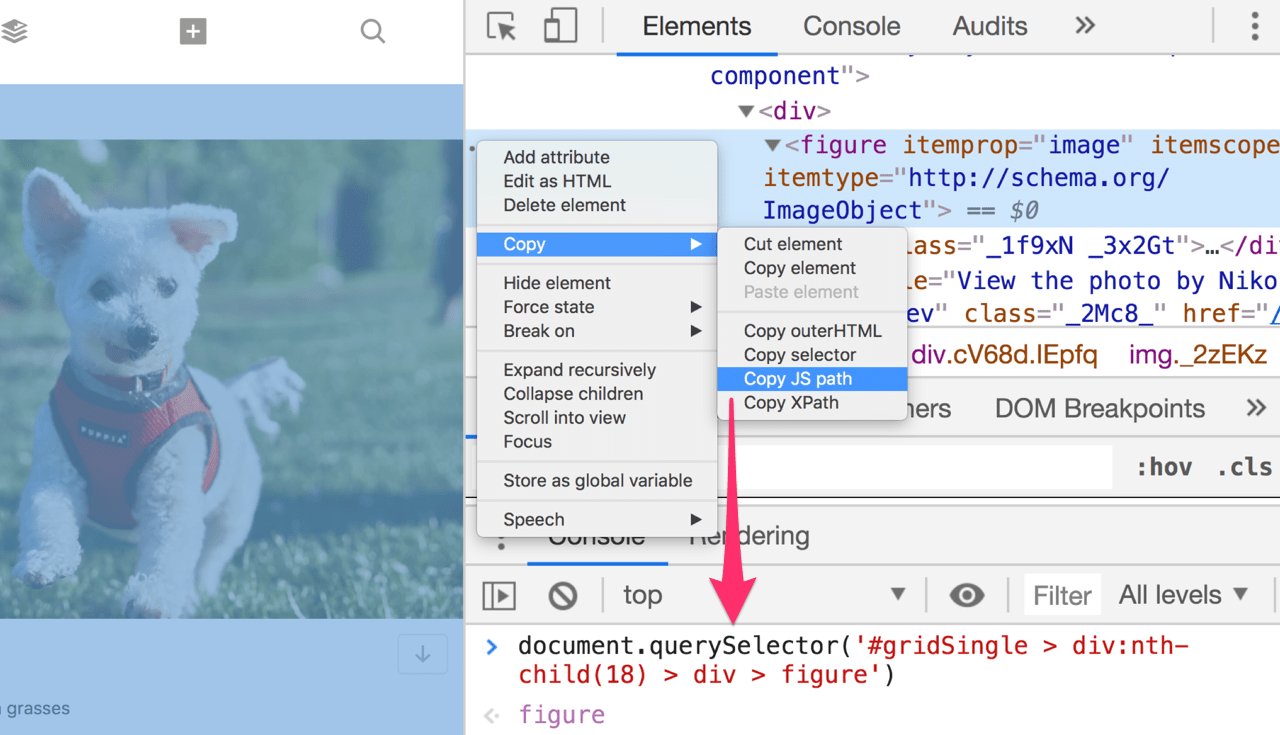Viewport: 1280px width, 735px height.
Task: Click the img._2zEKz breadcrumb
Action: point(1198,354)
